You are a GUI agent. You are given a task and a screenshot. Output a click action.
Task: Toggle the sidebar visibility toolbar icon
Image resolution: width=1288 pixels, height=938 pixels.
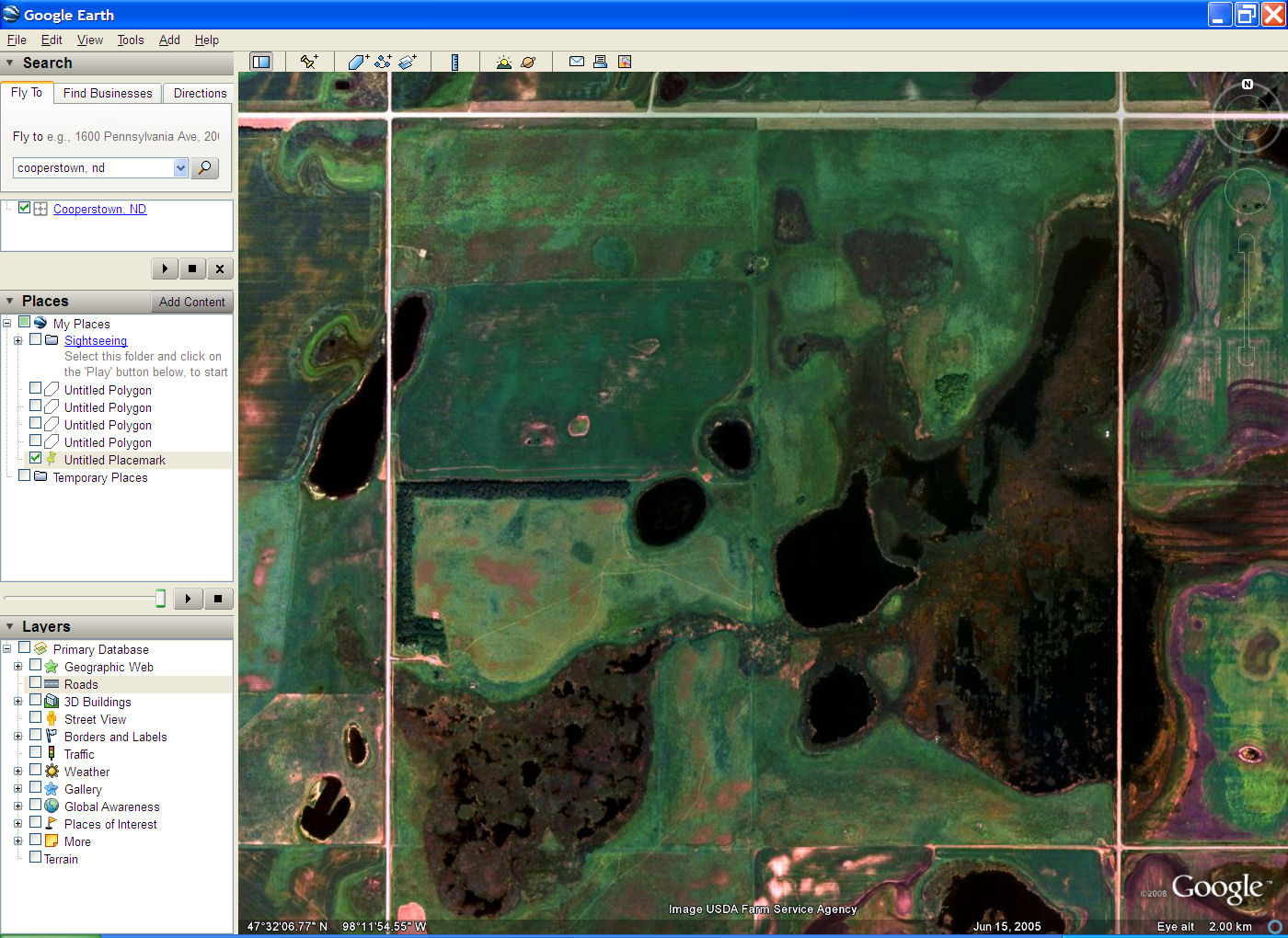click(261, 62)
